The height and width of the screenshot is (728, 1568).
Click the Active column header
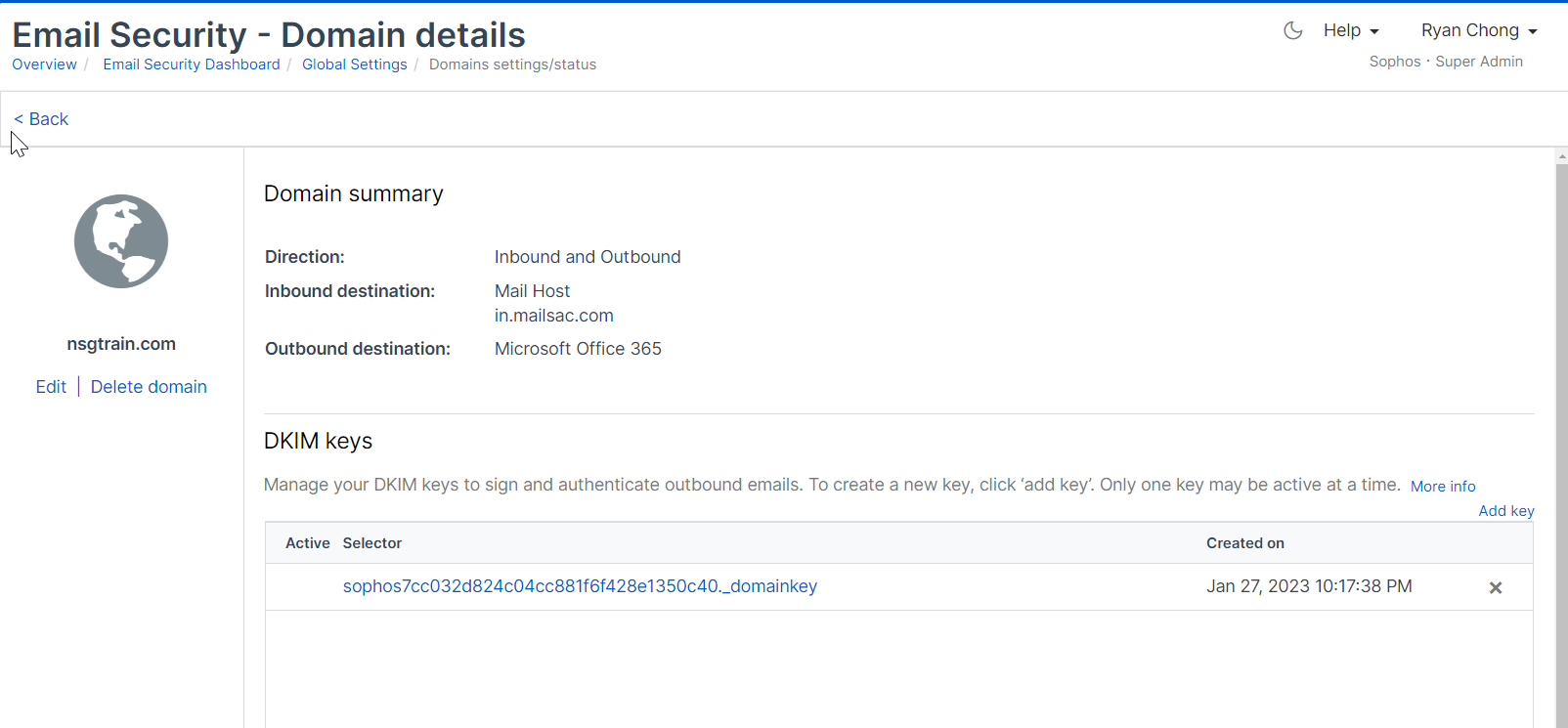coord(307,543)
